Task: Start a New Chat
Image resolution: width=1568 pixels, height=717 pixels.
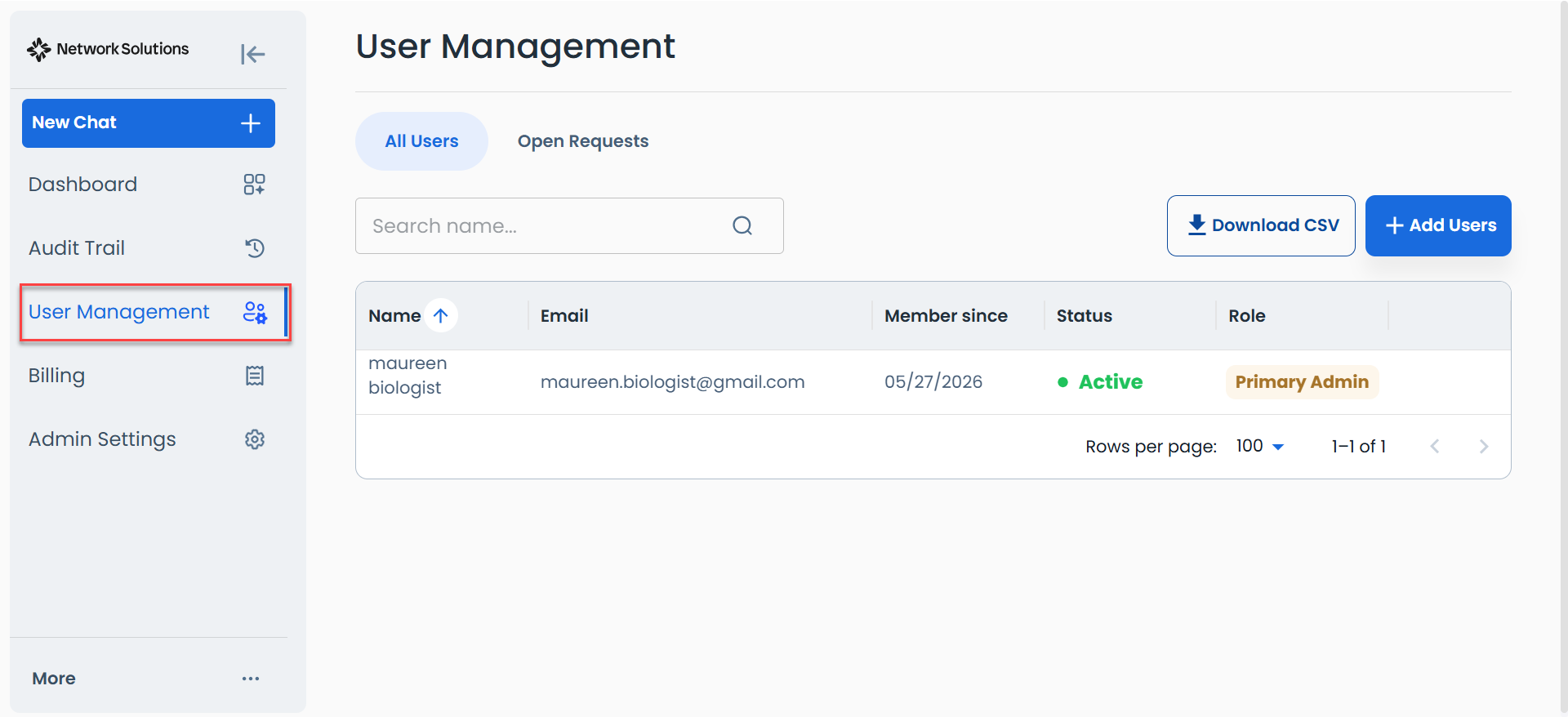Action: (x=149, y=123)
